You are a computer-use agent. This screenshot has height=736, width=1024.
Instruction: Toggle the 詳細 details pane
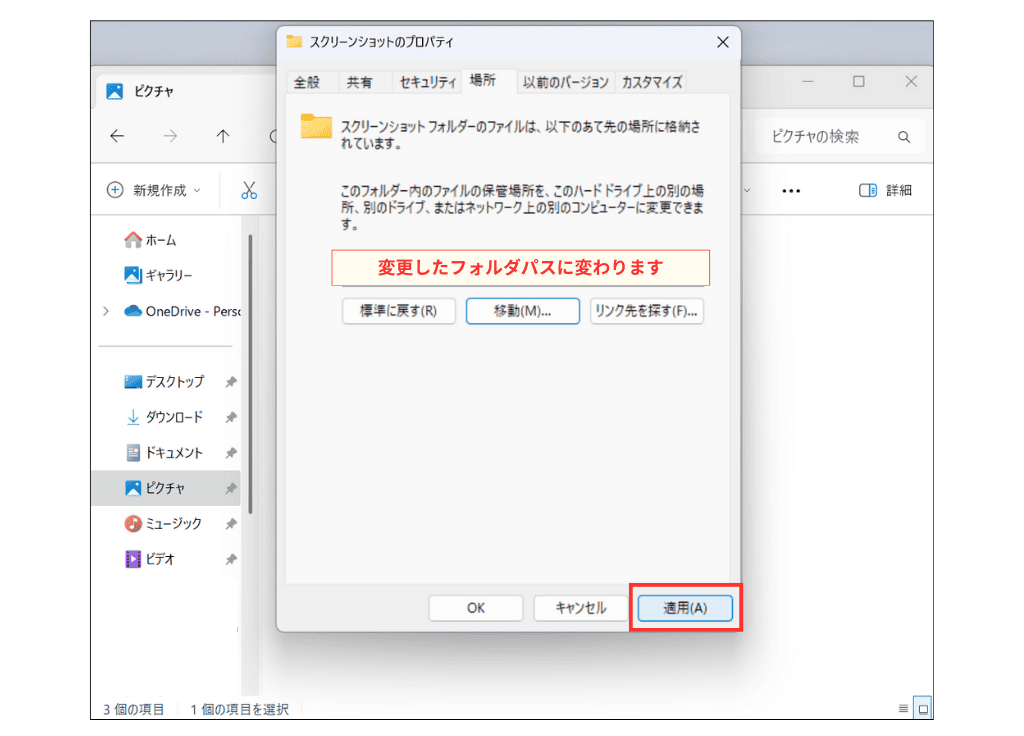[x=884, y=189]
